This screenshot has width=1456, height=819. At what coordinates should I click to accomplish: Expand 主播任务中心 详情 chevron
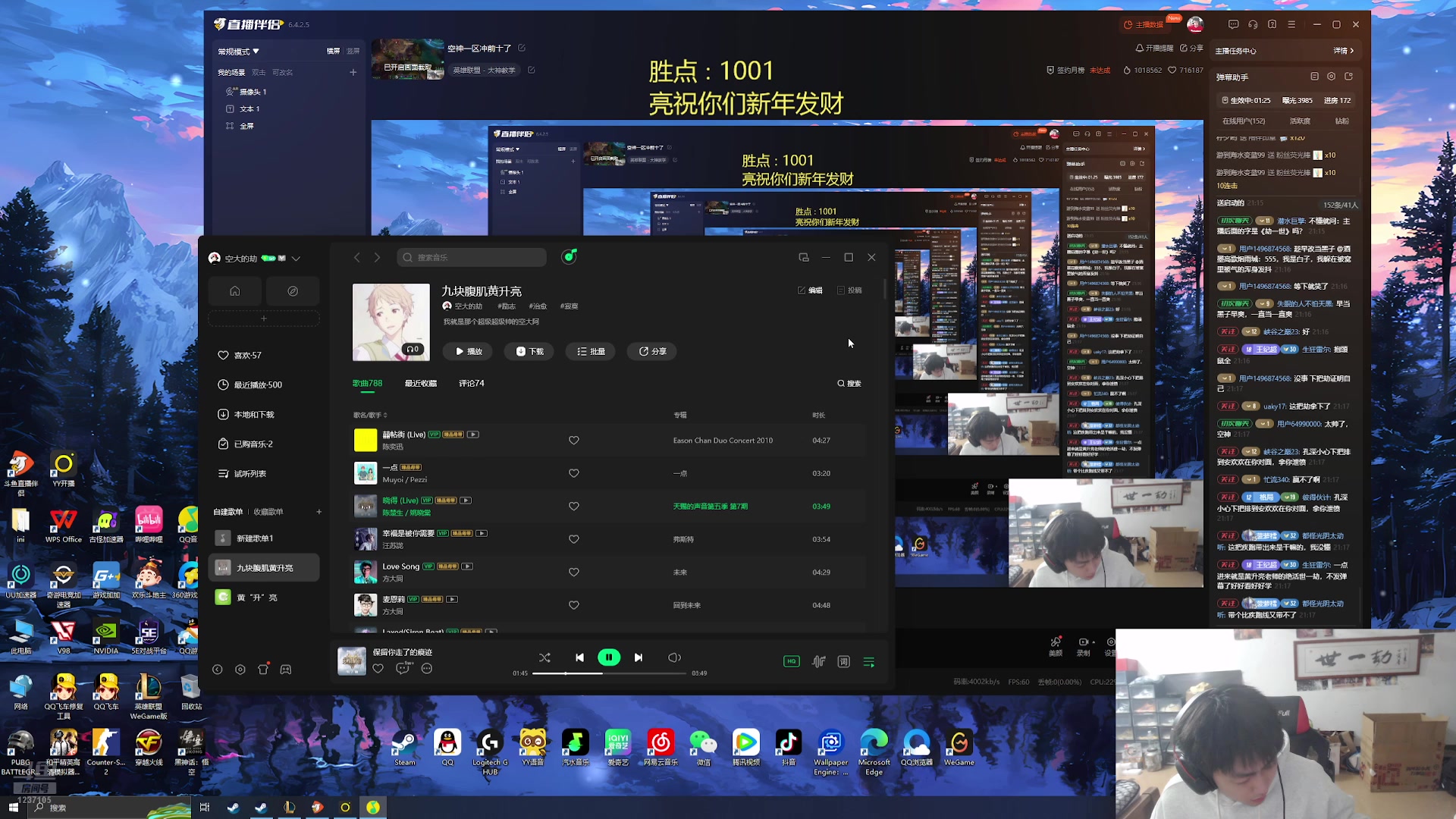click(1344, 51)
